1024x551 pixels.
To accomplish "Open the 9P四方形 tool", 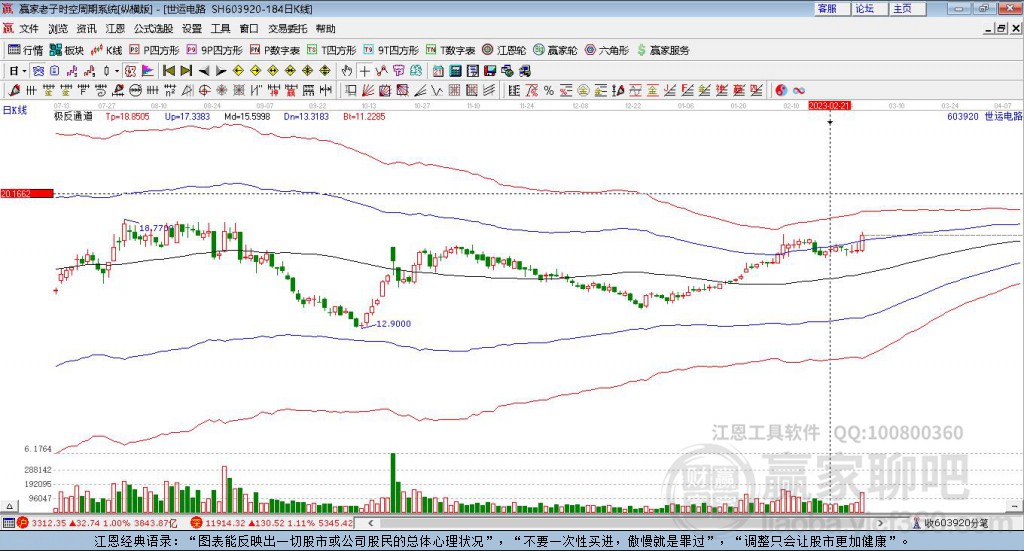I will [x=214, y=50].
